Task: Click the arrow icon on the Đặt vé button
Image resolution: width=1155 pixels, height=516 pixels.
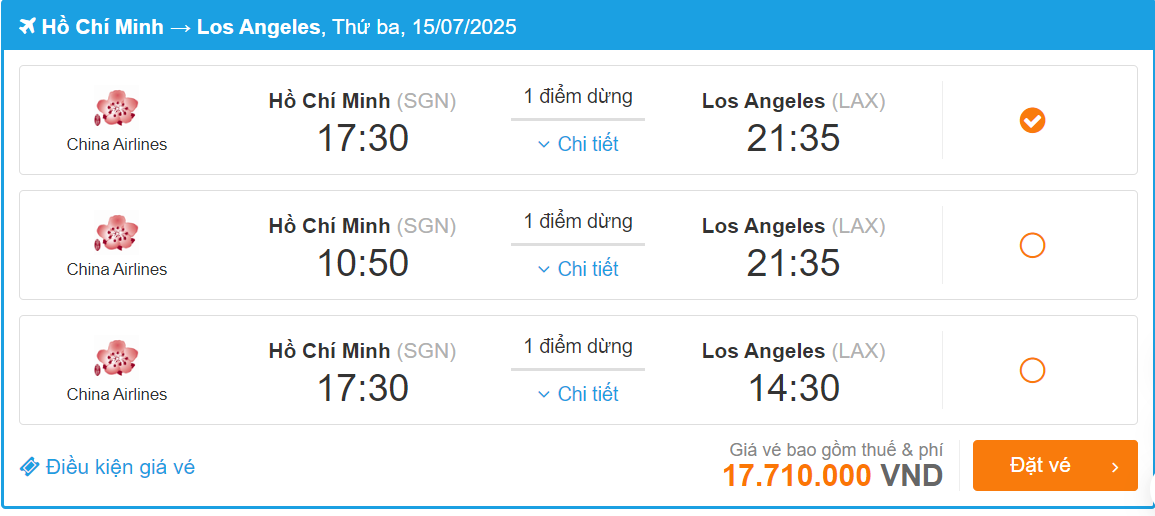Action: click(1114, 467)
